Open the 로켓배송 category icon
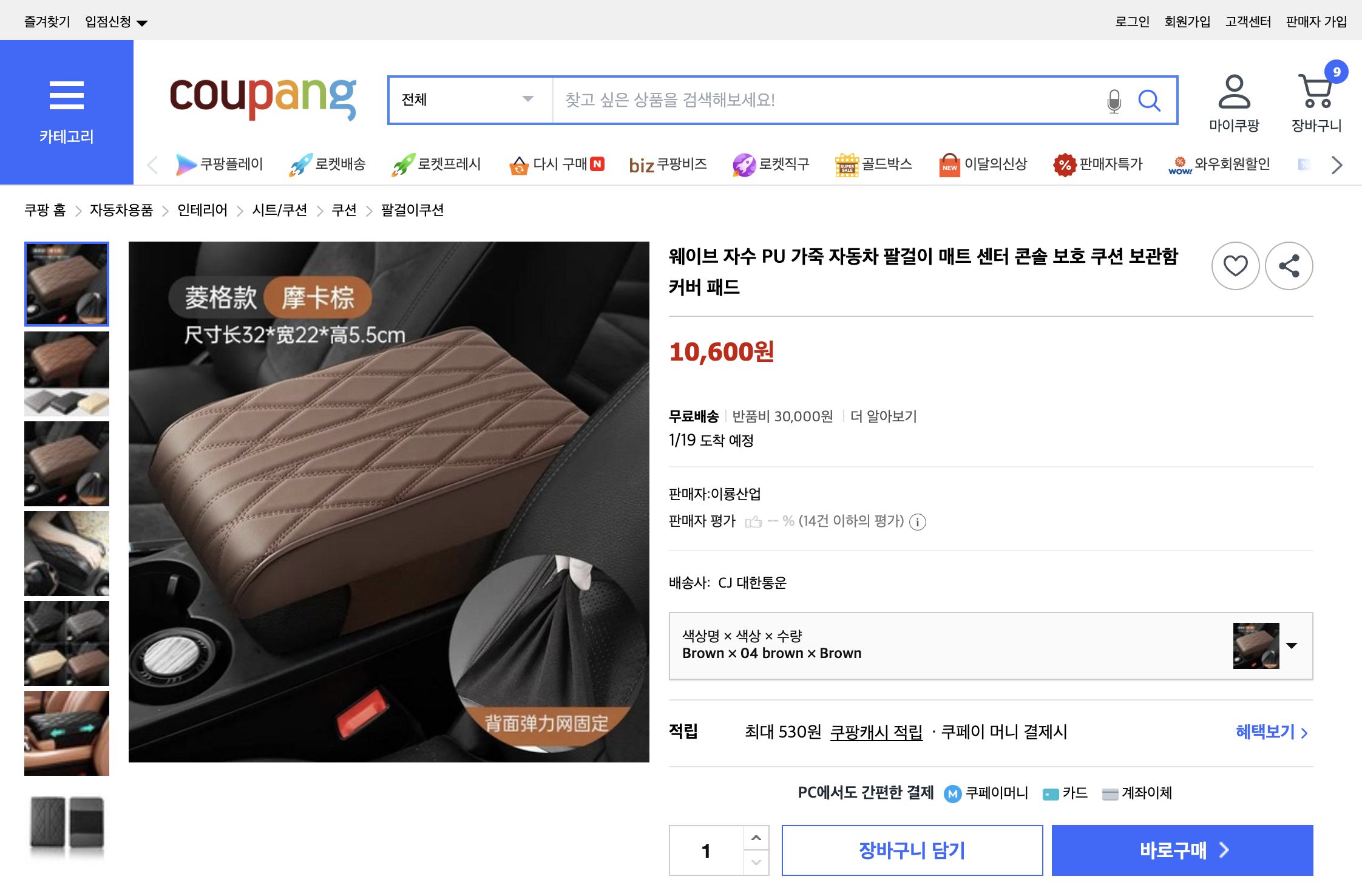The height and width of the screenshot is (896, 1362). click(328, 163)
